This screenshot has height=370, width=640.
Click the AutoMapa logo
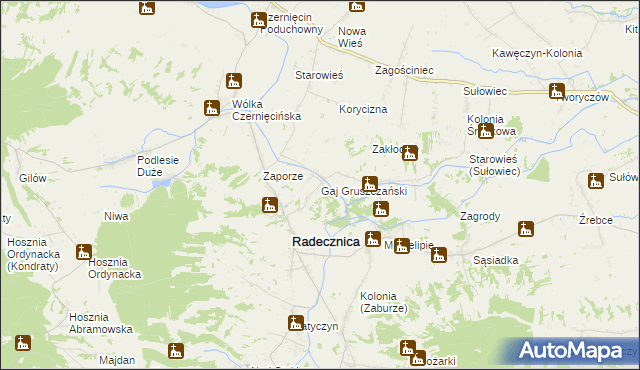point(570,351)
